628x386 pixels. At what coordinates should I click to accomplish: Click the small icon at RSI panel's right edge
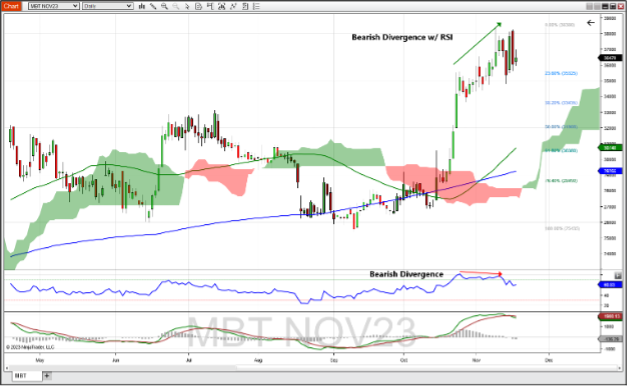coord(618,275)
